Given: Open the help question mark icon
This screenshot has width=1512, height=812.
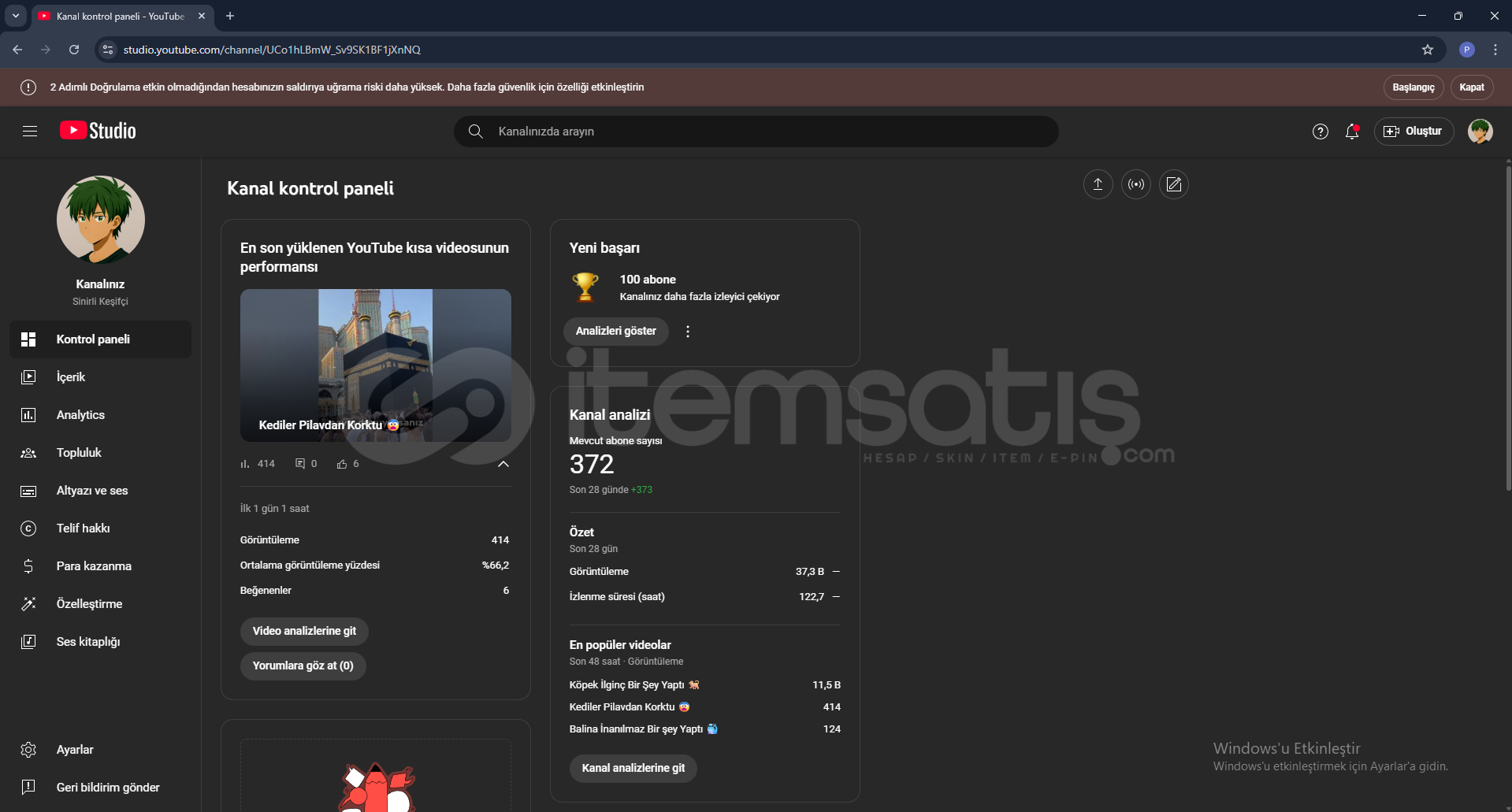Looking at the screenshot, I should [x=1321, y=132].
